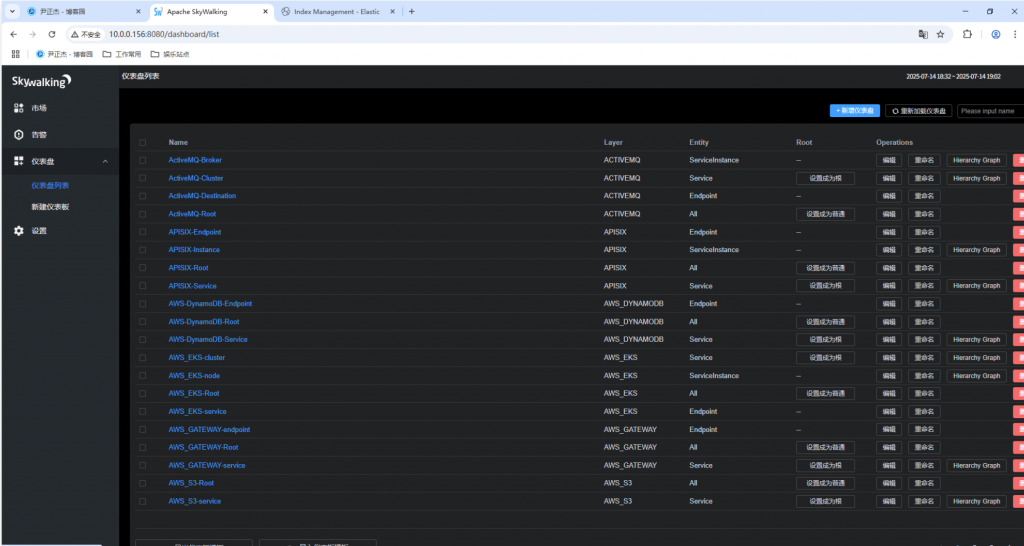Reload the page with browser refresh icon
Image resolution: width=1024 pixels, height=546 pixels.
52,34
